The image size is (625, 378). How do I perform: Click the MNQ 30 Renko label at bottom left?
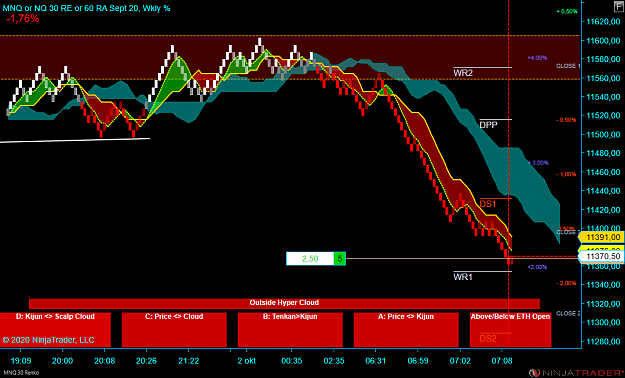[22, 373]
